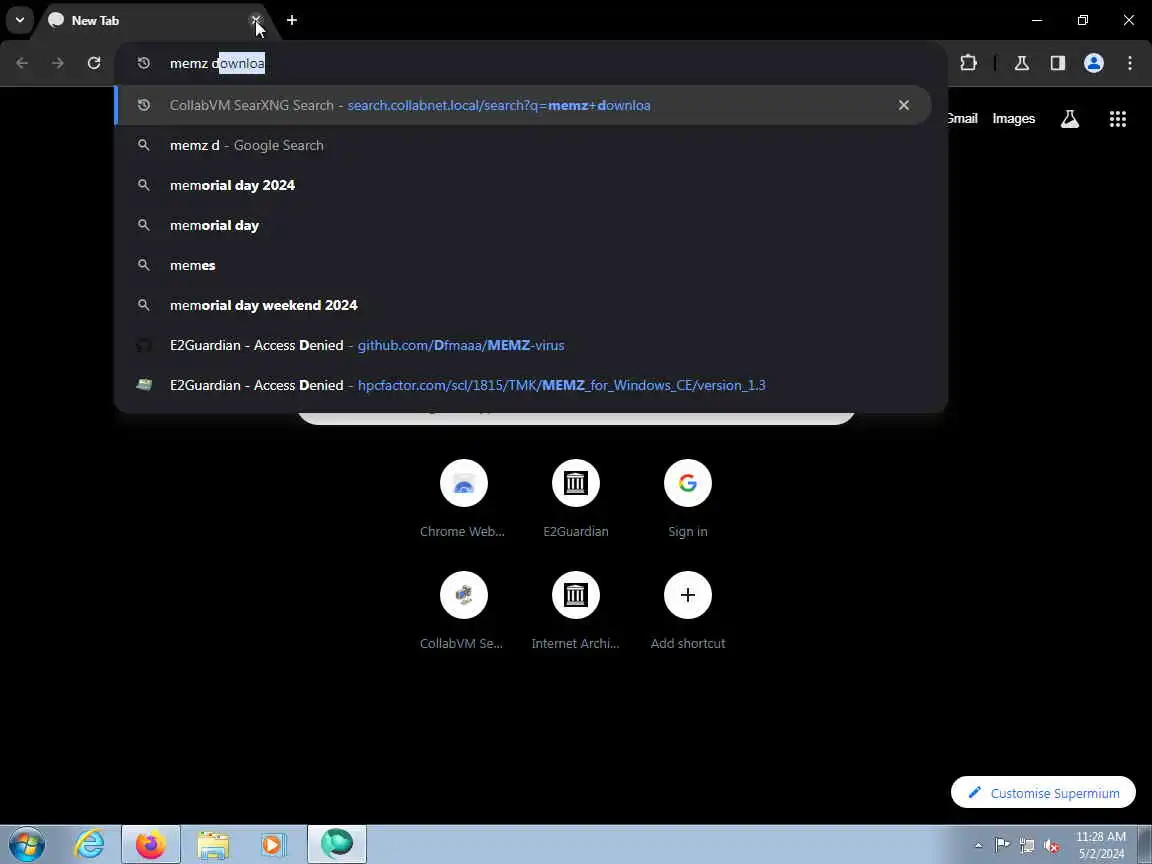Select the 'memz d - Google Search' suggestion
Screen dimensions: 1152x864
point(523,145)
